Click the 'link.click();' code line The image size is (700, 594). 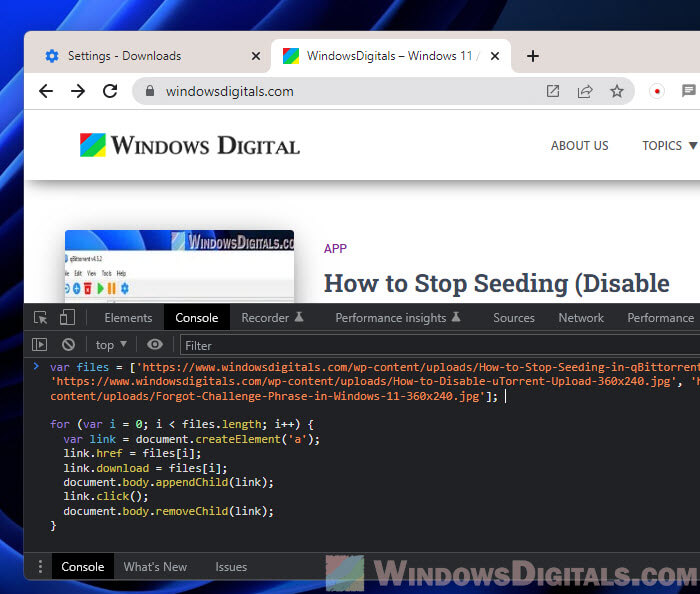coord(106,496)
